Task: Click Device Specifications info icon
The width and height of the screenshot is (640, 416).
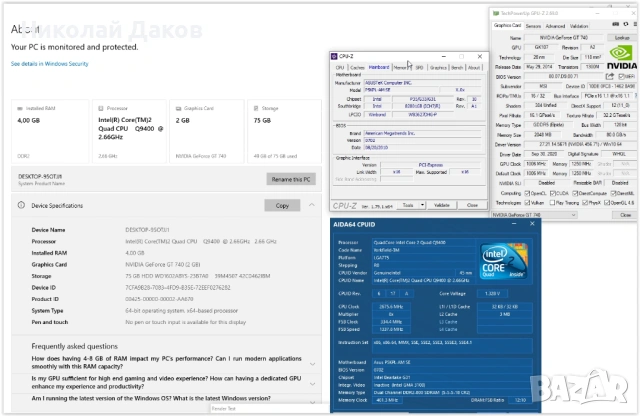Action: (x=21, y=205)
